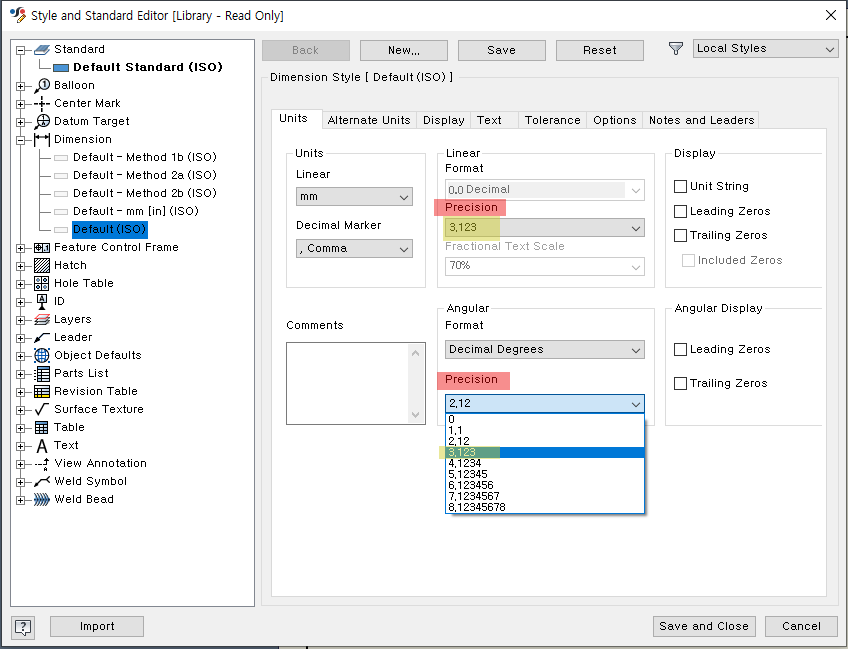Click the Reset button
Screen dimensions: 848x649
[x=600, y=50]
